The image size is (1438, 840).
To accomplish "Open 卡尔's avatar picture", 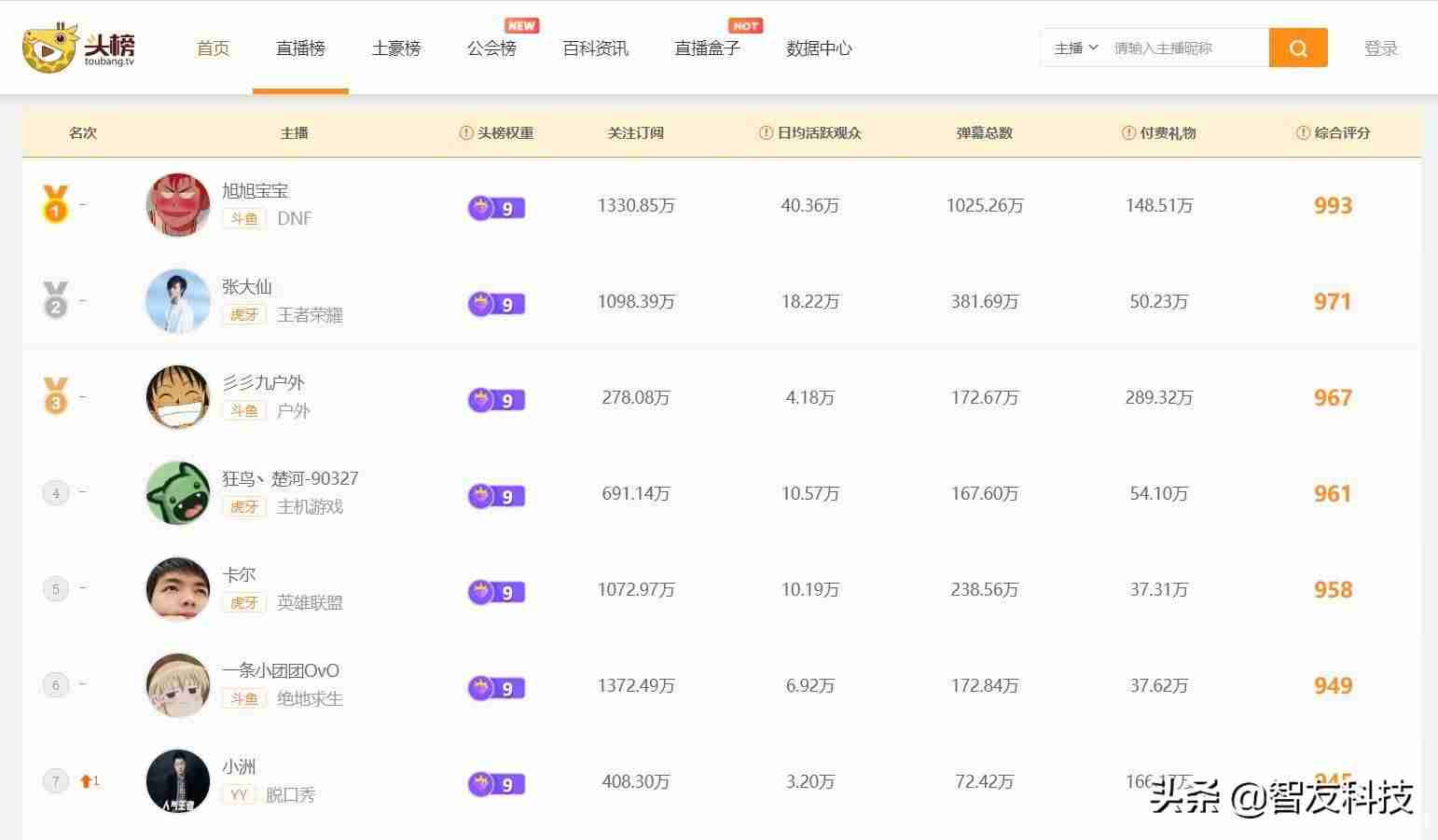I will tap(178, 589).
